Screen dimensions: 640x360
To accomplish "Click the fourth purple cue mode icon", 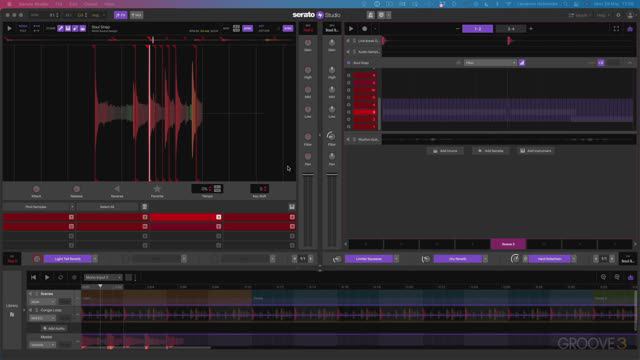I will click(x=82, y=29).
